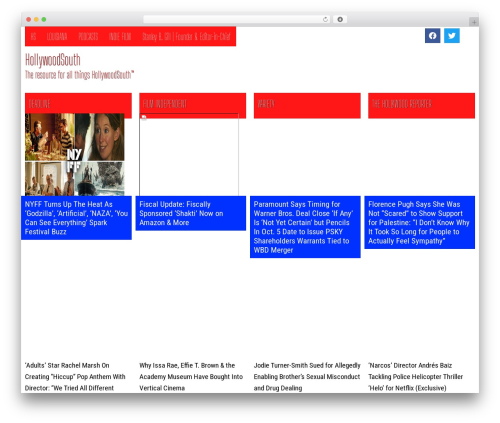Image resolution: width=500 pixels, height=423 pixels.
Task: Open the Deadline column header
Action: 78,104
